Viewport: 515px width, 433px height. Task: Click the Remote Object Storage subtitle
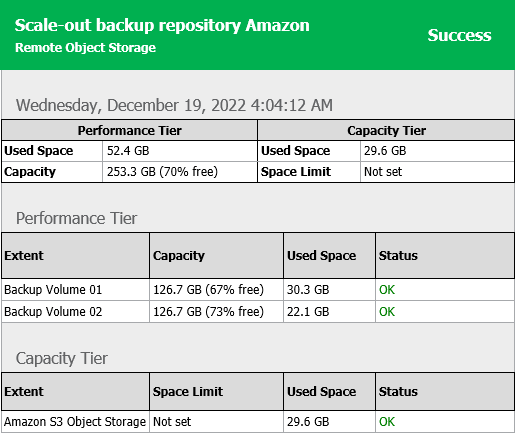(85, 48)
